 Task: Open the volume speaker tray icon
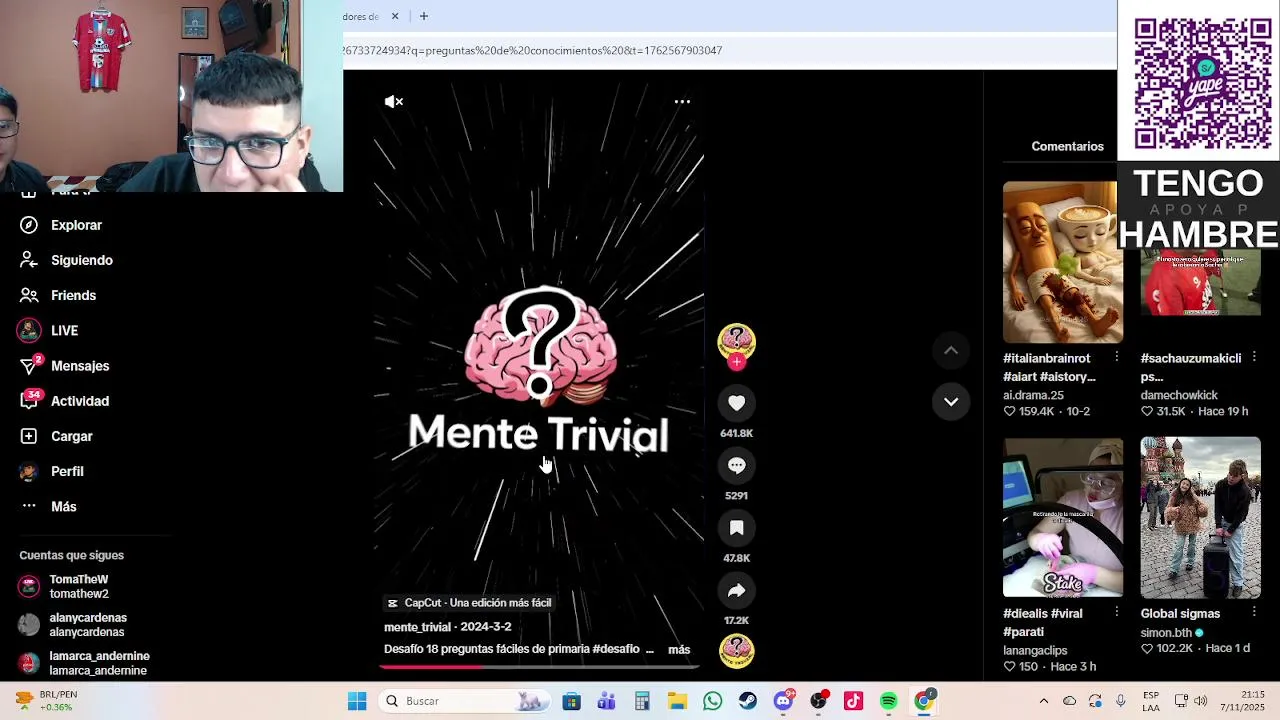tap(1201, 701)
